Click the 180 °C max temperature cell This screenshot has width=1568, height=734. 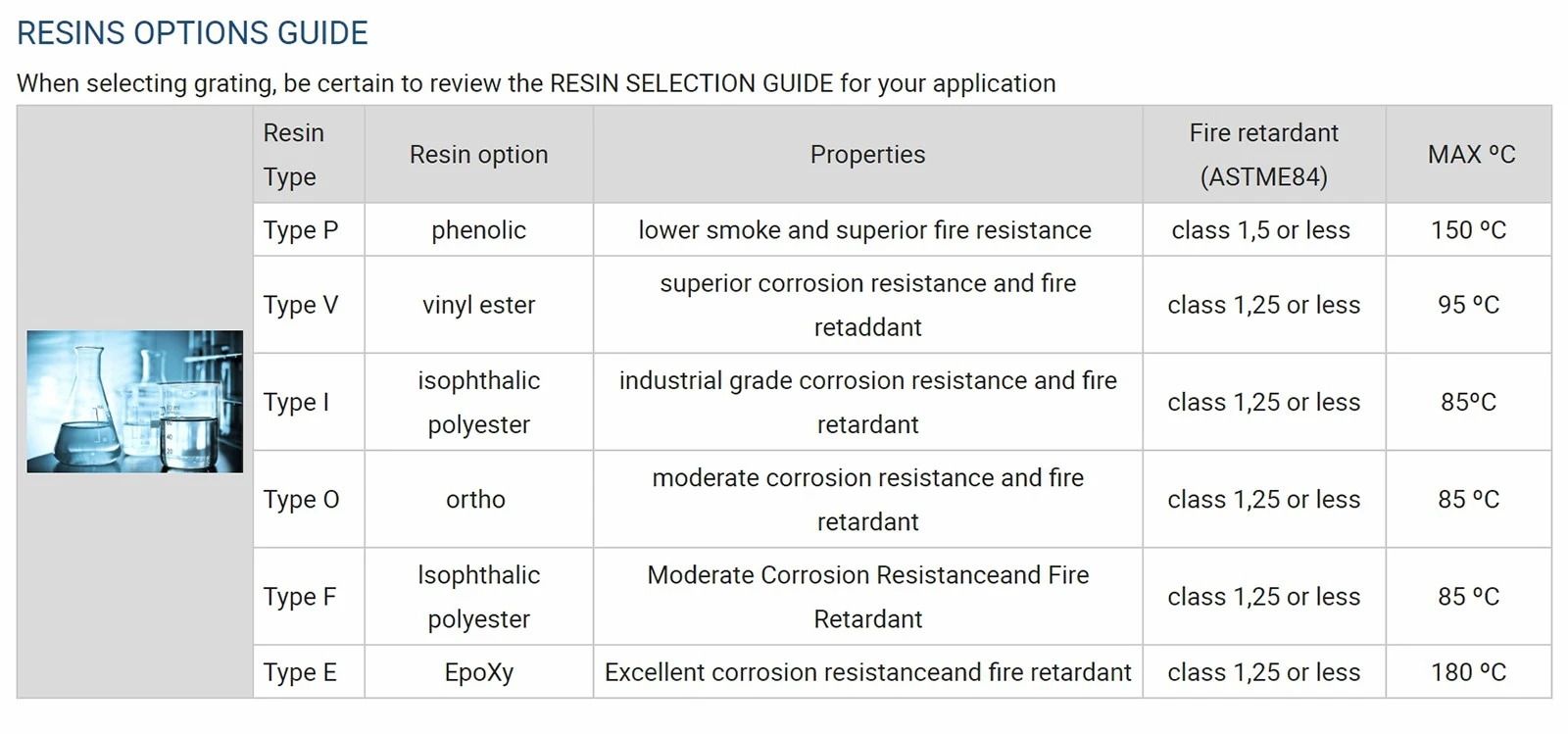pos(1469,672)
